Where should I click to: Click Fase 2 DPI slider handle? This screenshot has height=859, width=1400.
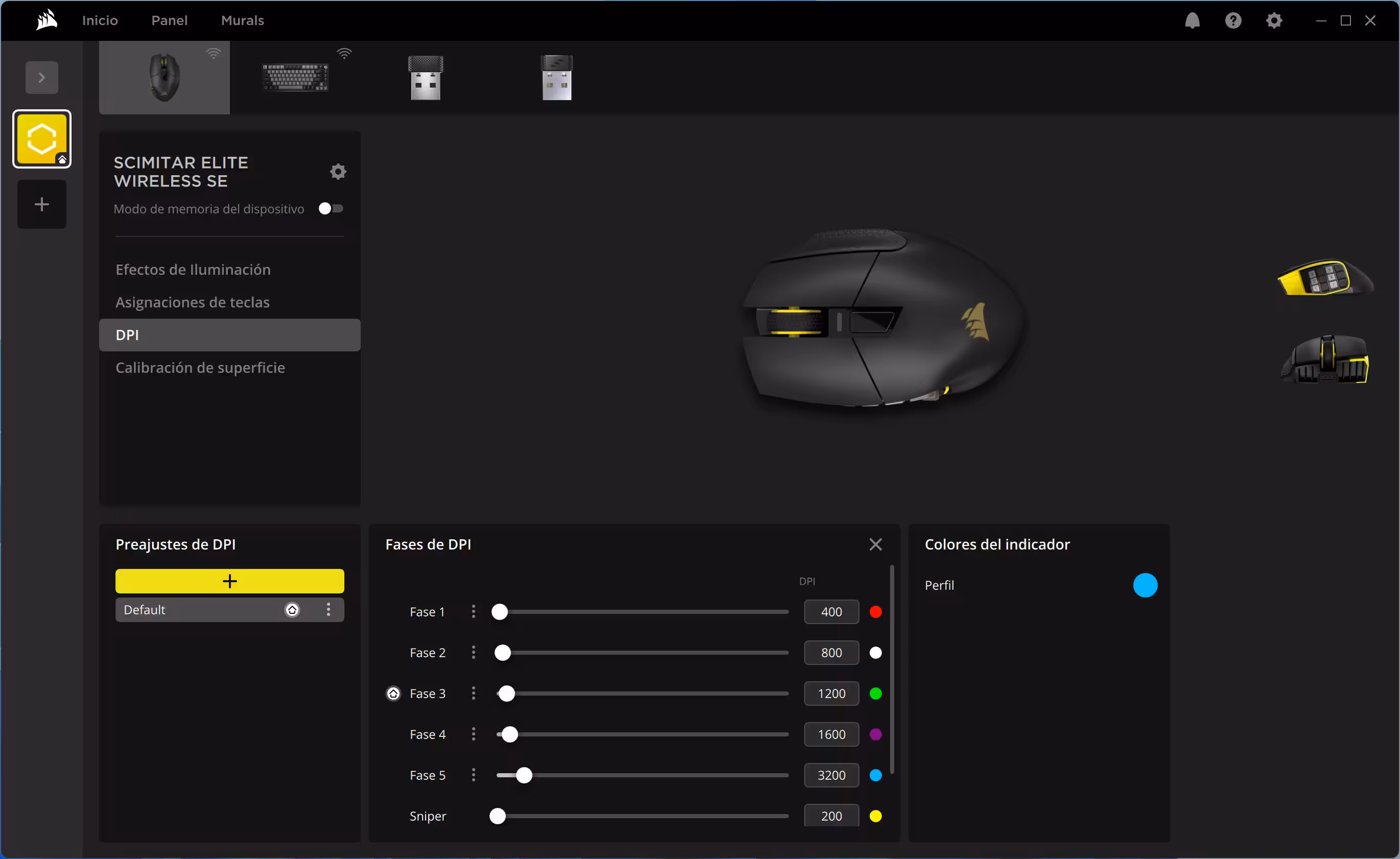[502, 653]
